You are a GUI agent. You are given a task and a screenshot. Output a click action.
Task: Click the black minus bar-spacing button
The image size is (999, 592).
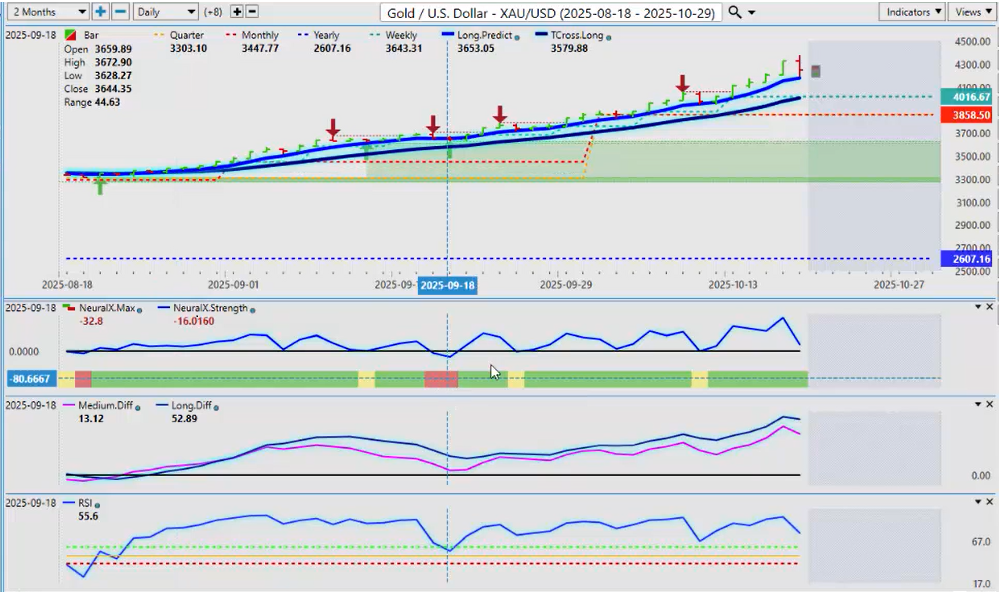(x=252, y=12)
